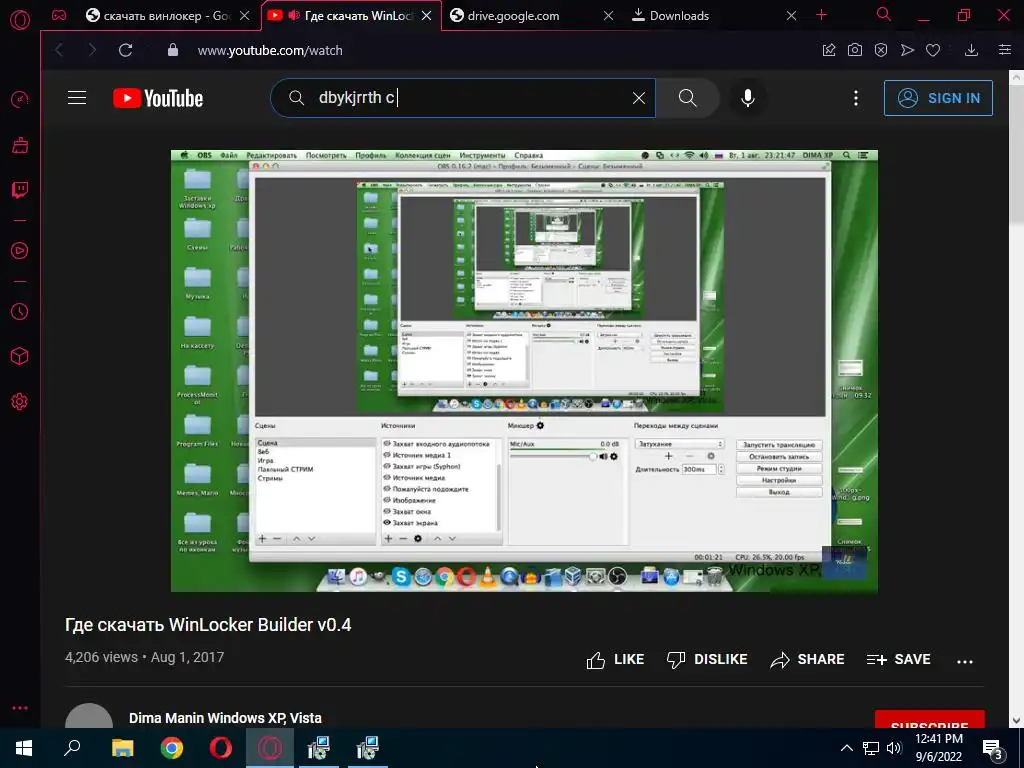View site security lock info
Screen dimensions: 1024x768
point(172,50)
